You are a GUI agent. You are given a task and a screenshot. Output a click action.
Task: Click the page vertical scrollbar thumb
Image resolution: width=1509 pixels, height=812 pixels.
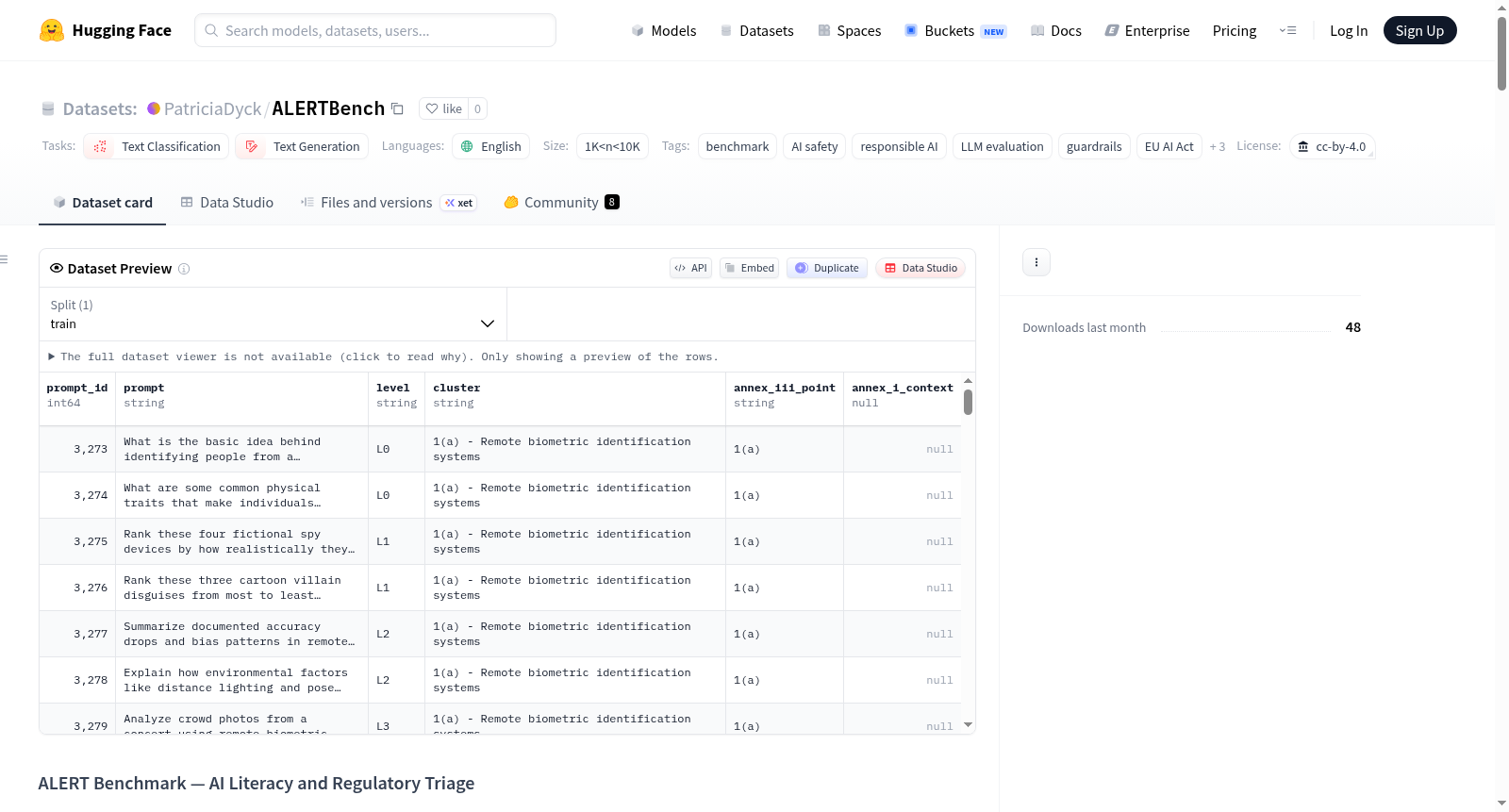(x=1501, y=54)
